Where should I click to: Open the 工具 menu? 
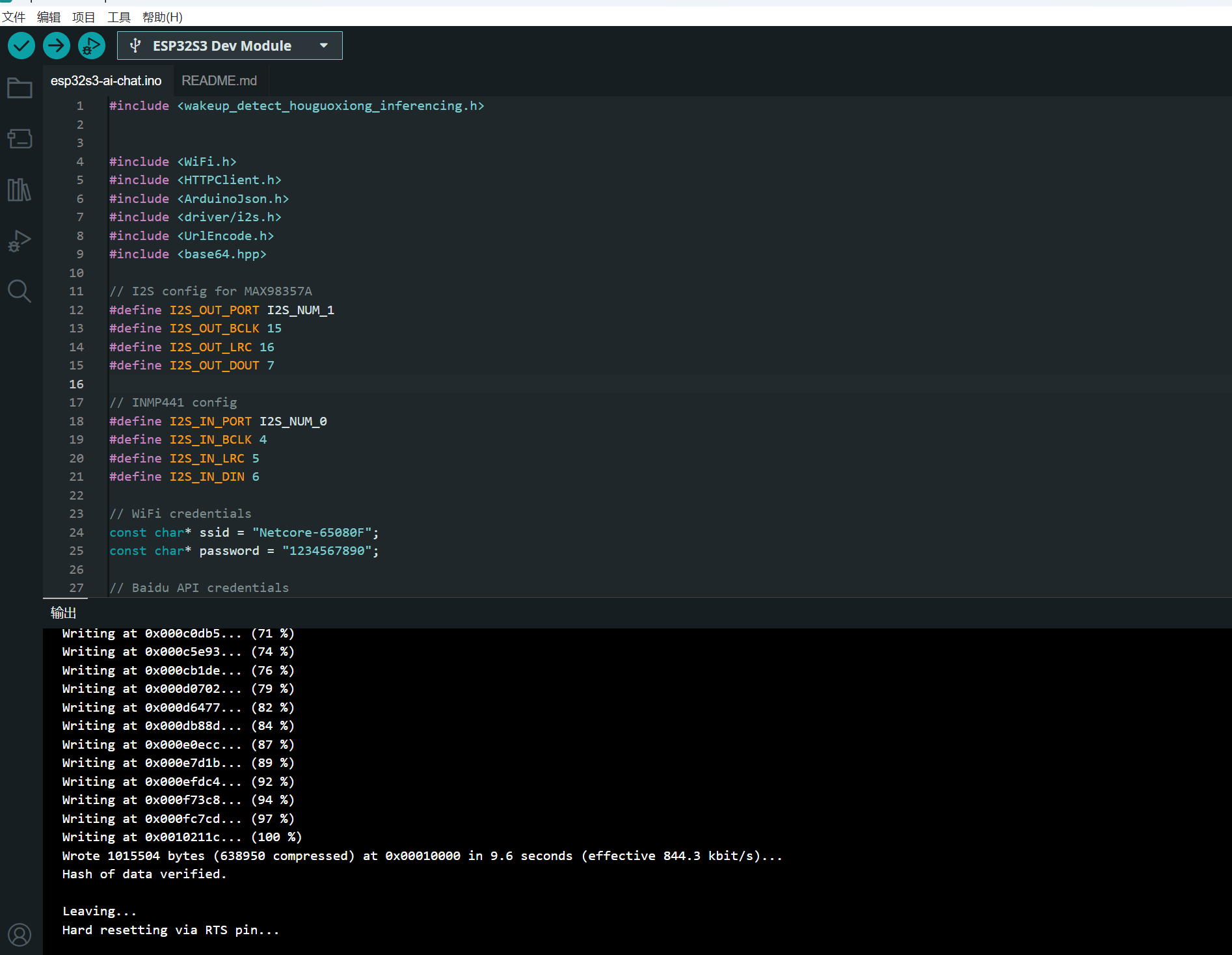119,17
